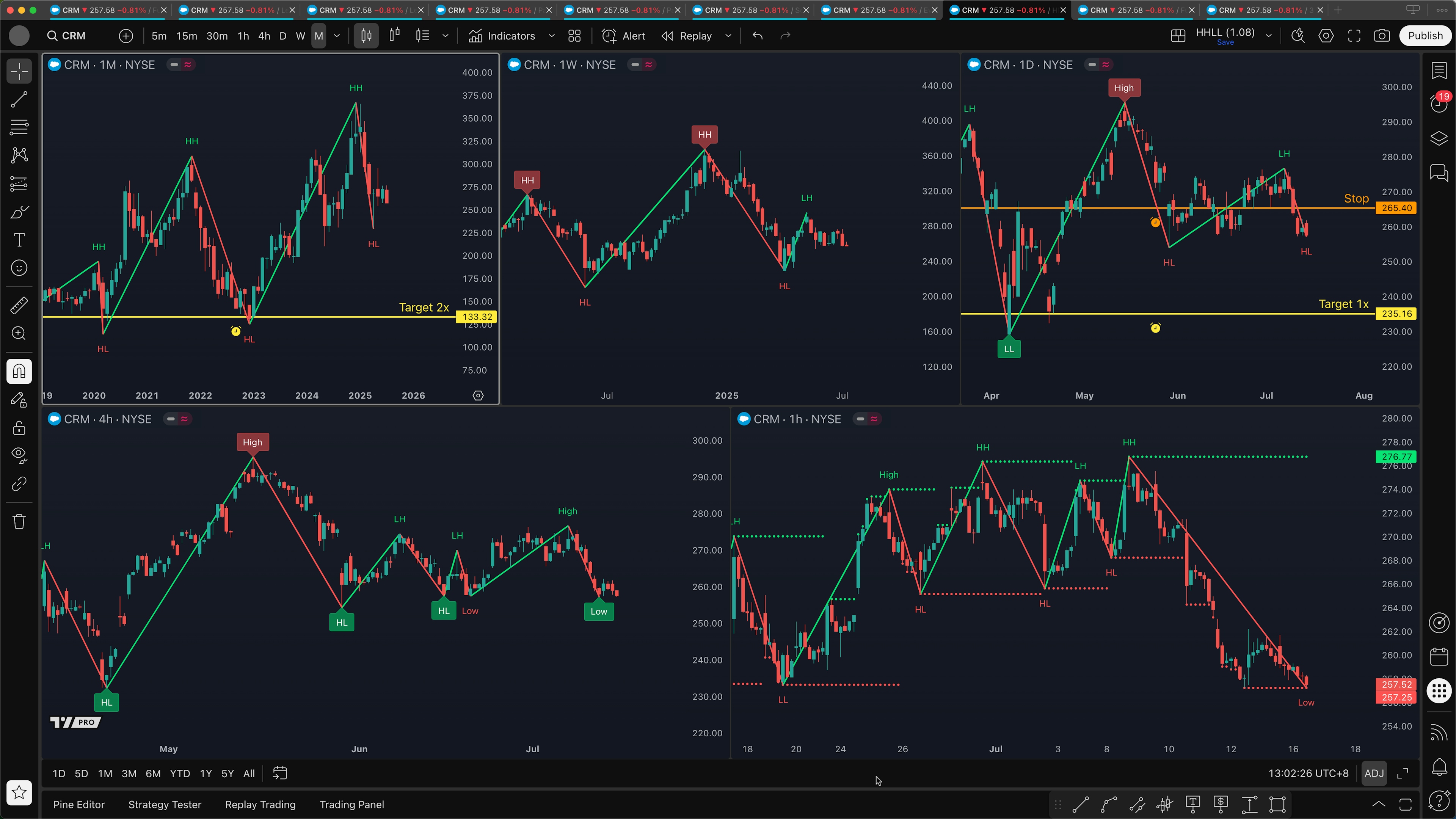Select the 1h timeframe

tap(243, 36)
